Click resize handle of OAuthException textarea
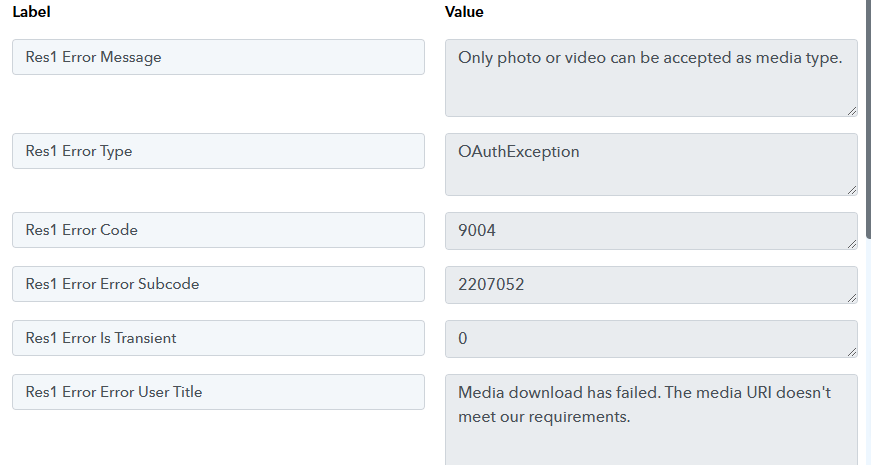The image size is (871, 465). tap(852, 190)
